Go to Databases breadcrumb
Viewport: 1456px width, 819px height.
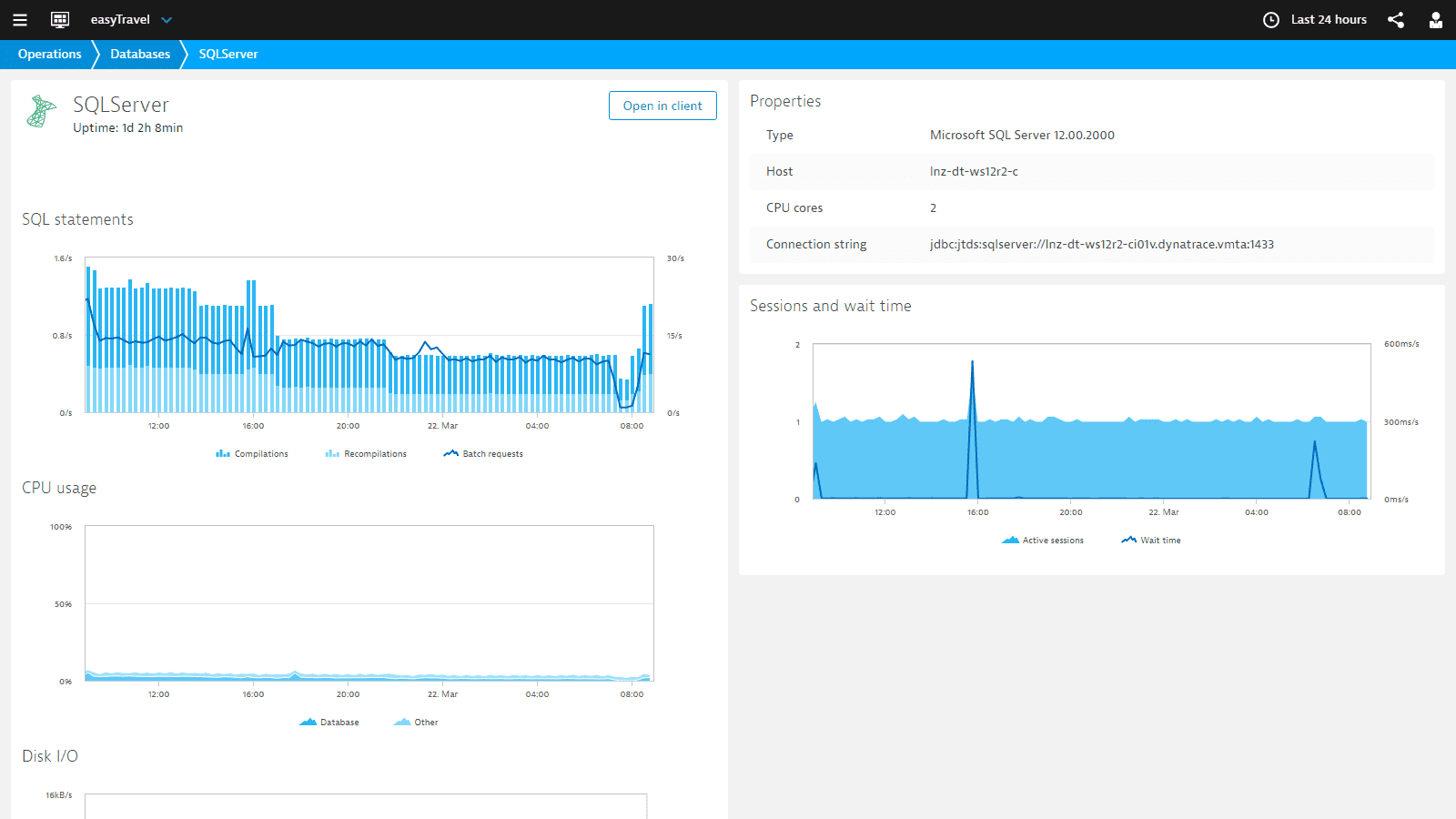point(140,54)
